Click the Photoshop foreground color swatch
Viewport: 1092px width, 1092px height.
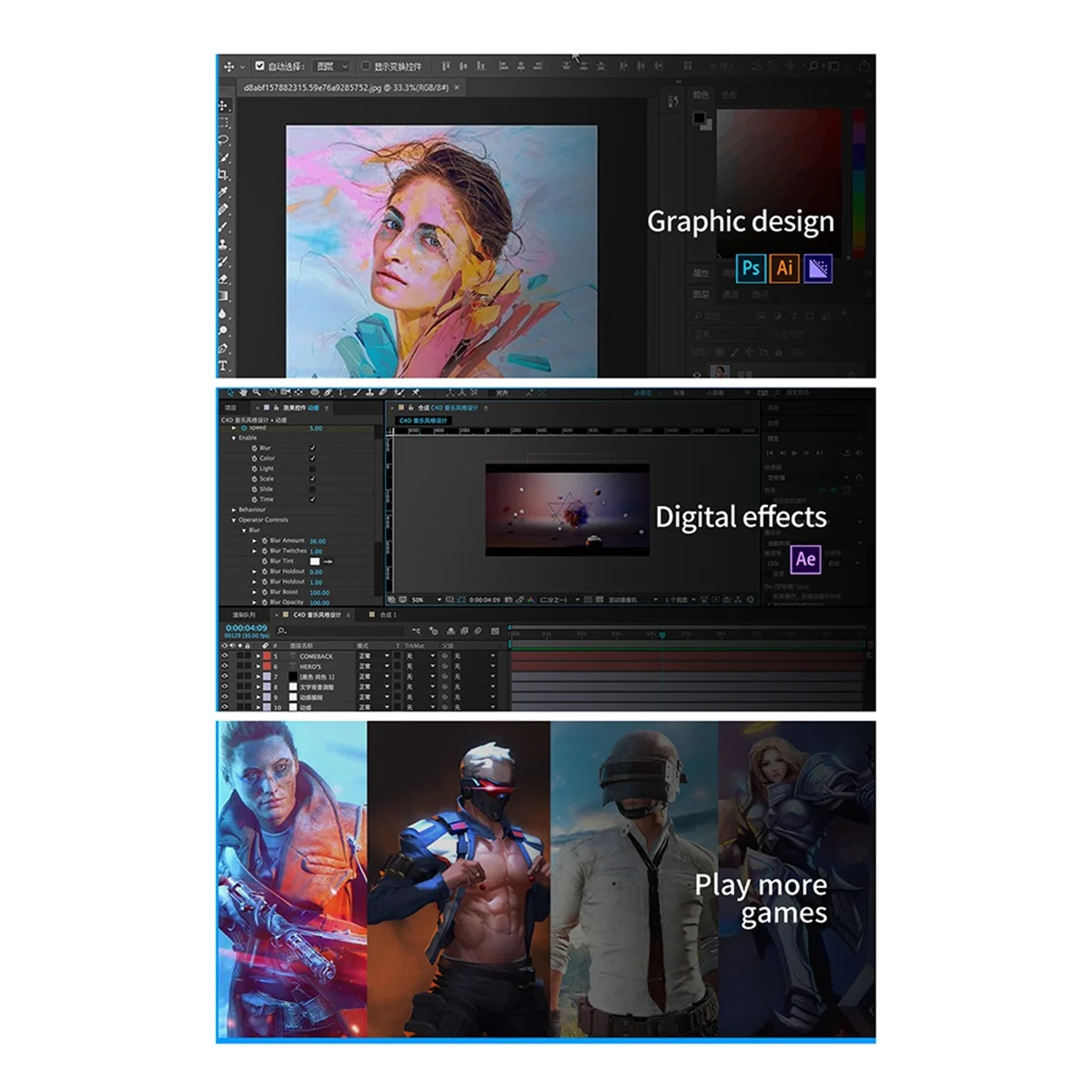click(699, 117)
